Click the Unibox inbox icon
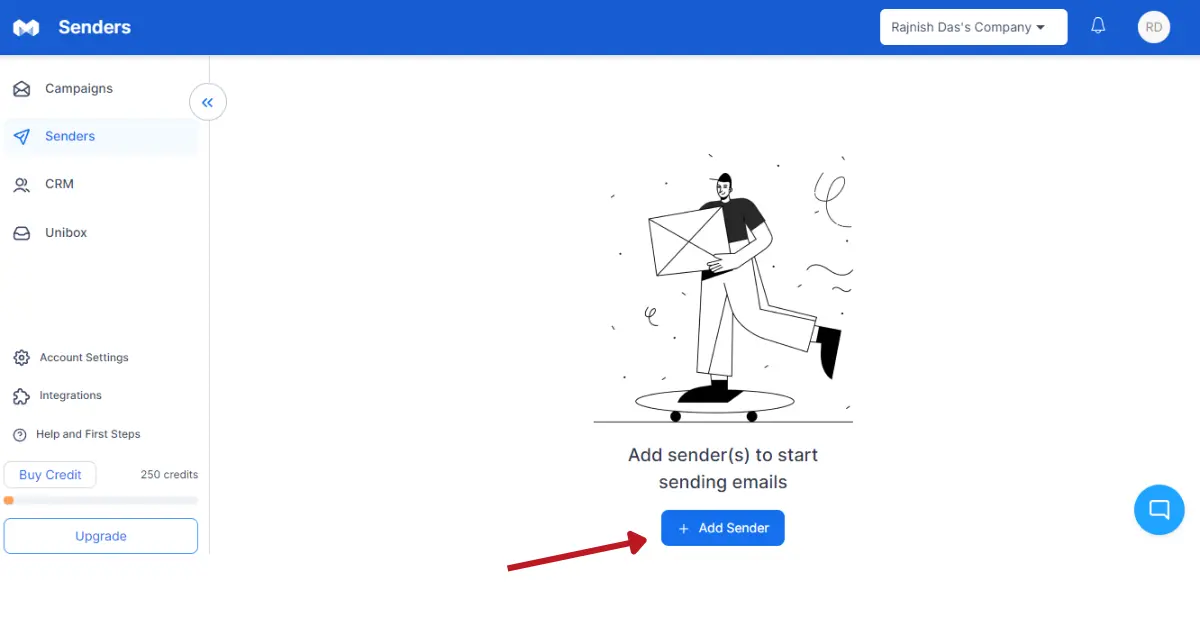1200x620 pixels. pyautogui.click(x=21, y=233)
